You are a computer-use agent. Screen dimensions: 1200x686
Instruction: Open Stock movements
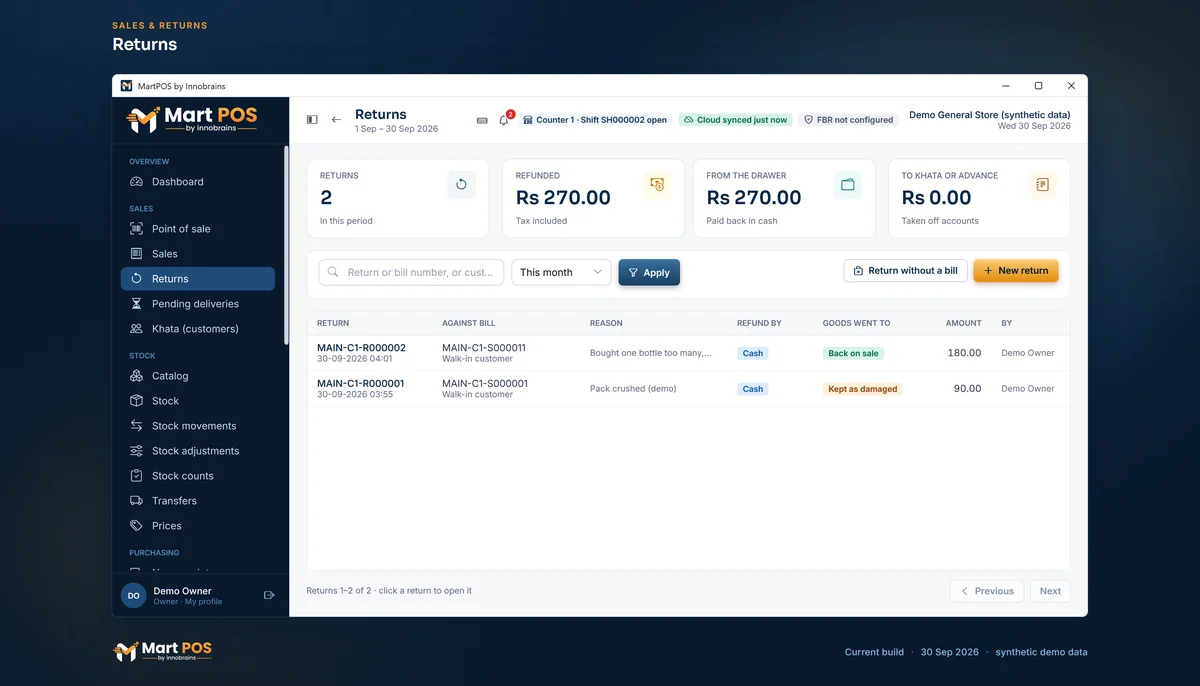[x=198, y=426]
